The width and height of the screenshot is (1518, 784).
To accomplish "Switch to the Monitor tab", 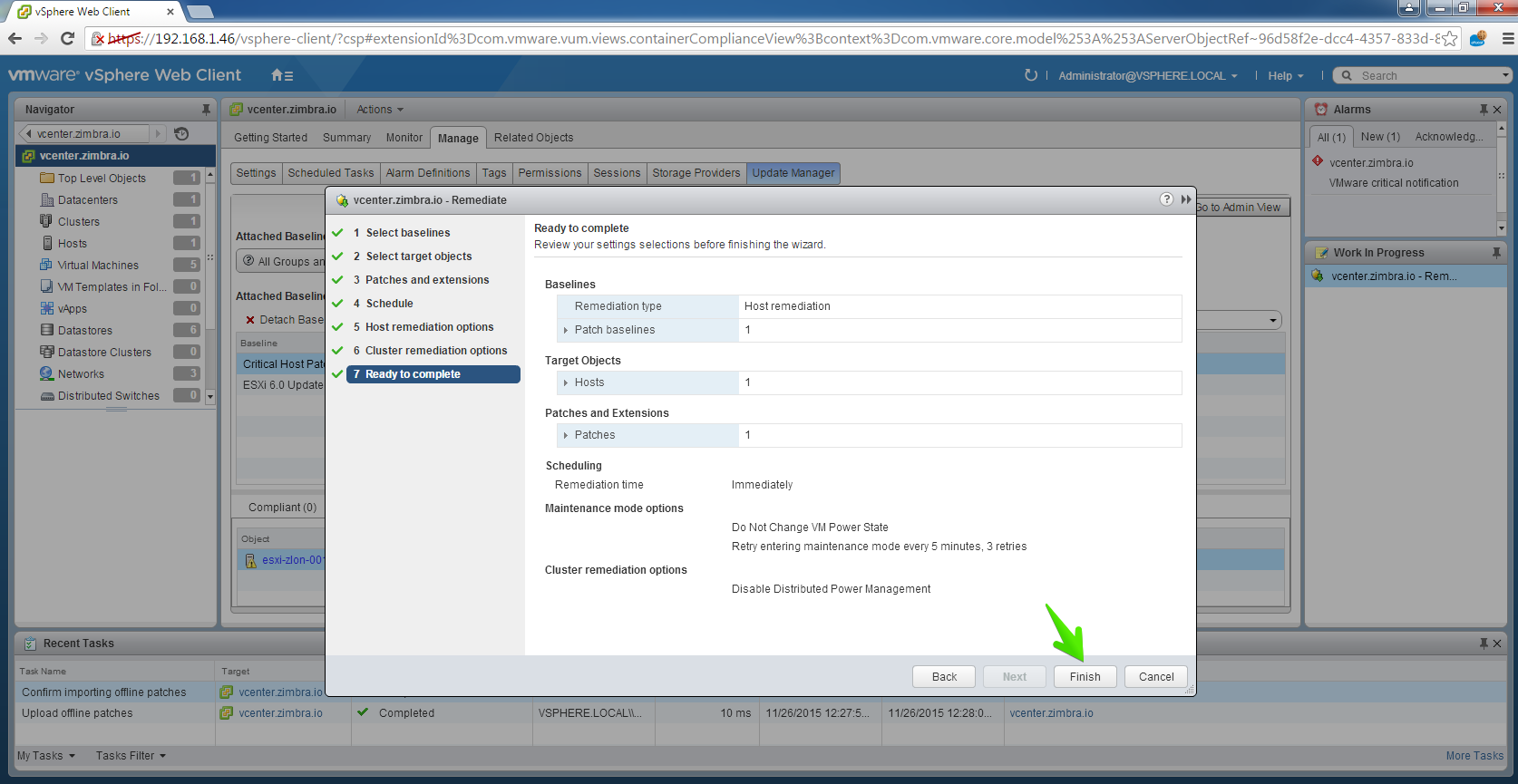I will click(404, 138).
